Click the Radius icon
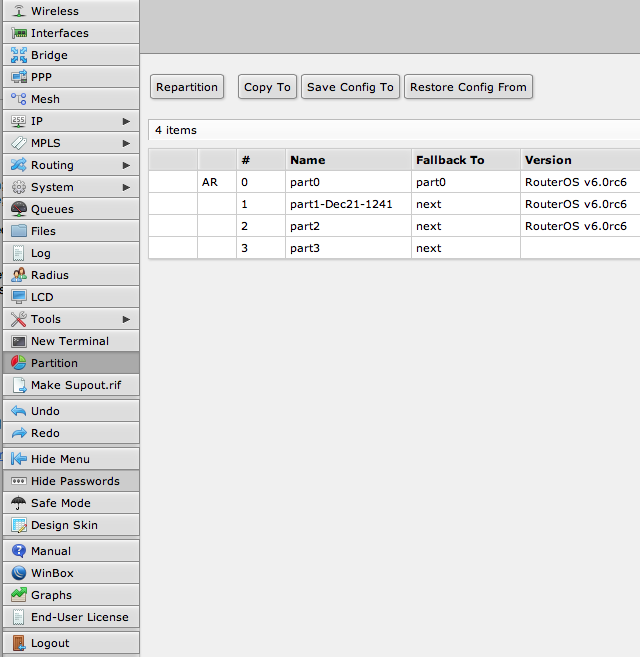The width and height of the screenshot is (640, 657). (x=19, y=275)
